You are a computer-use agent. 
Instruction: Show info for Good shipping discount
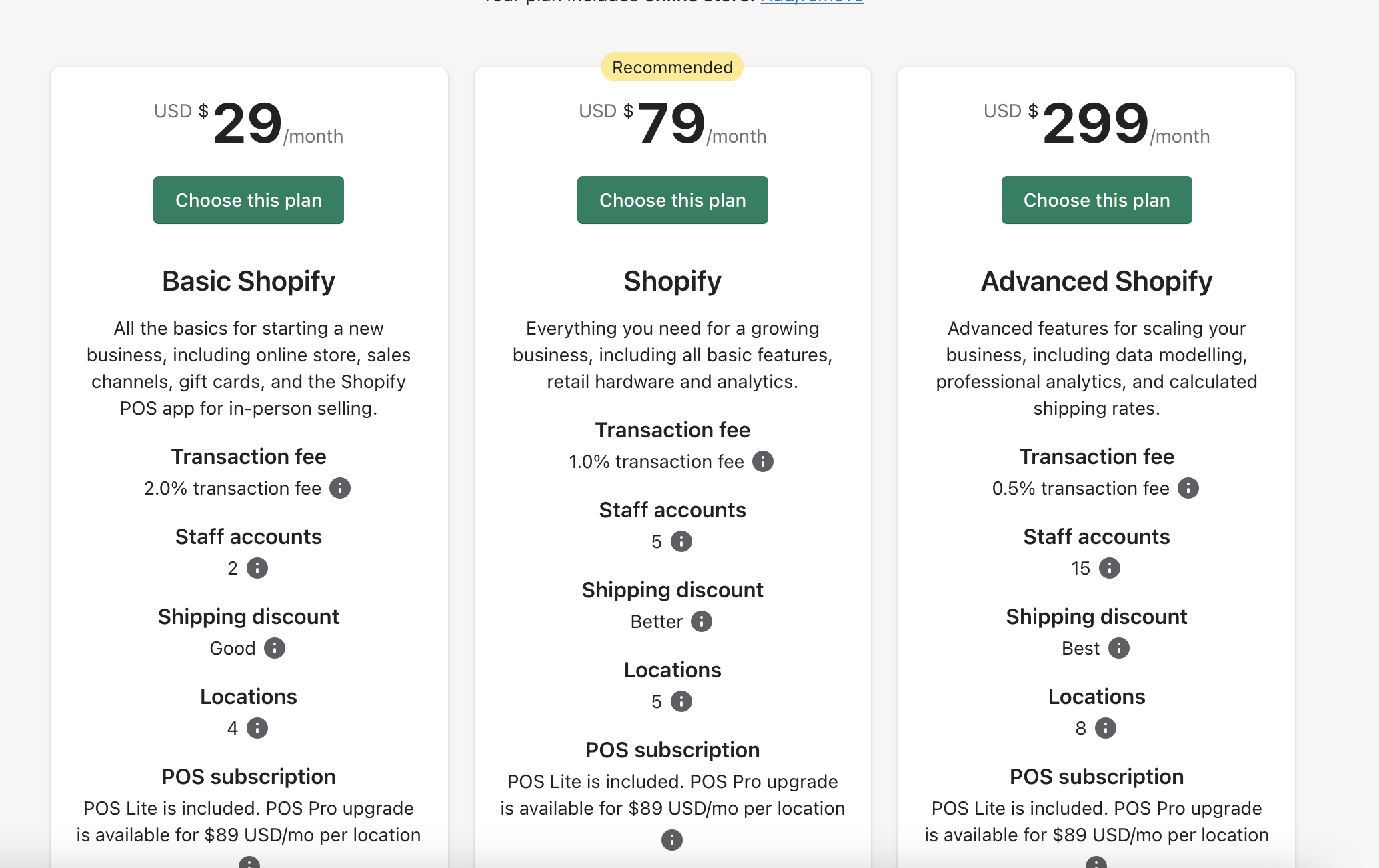(275, 648)
